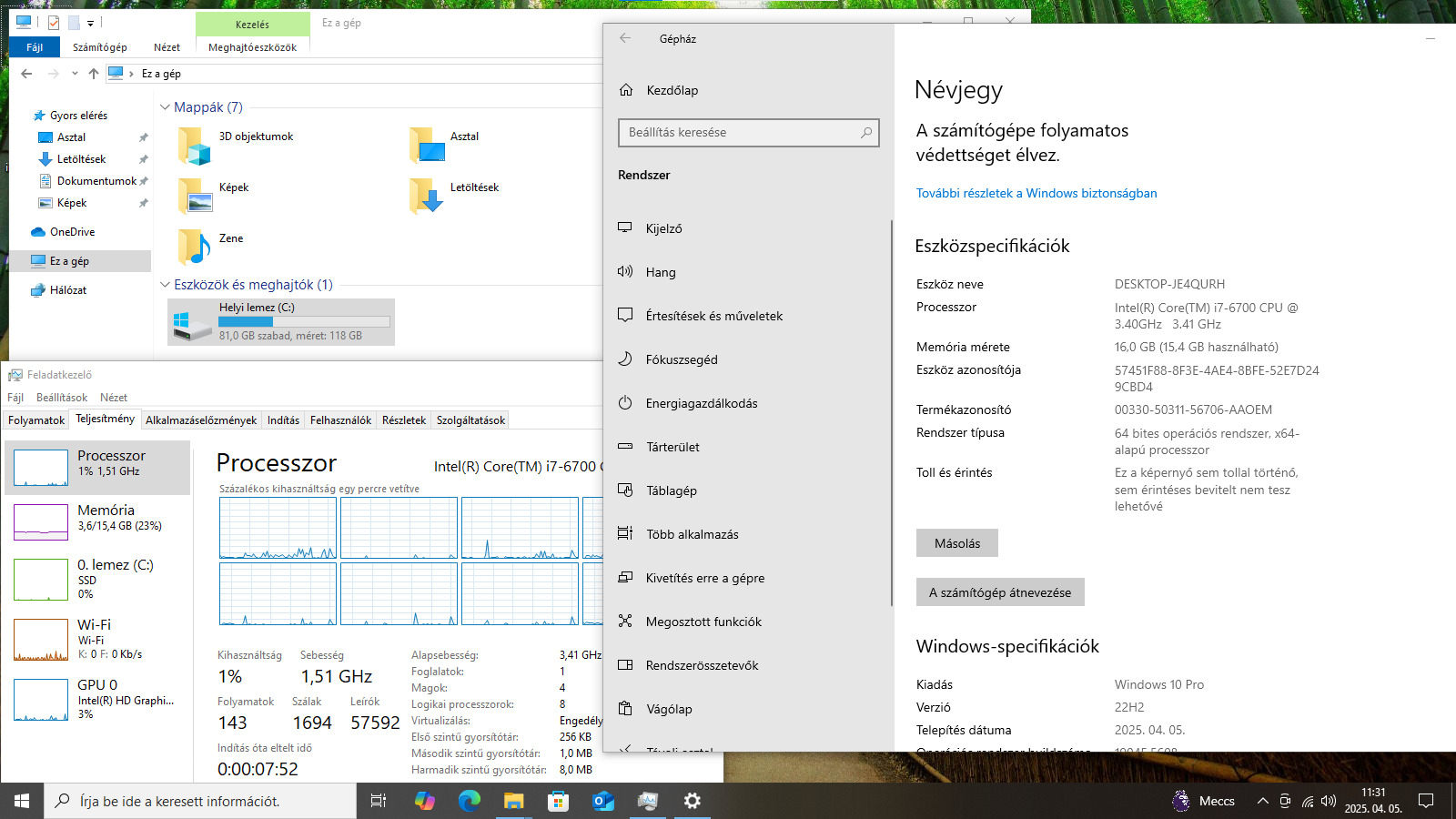
Task: Open Microsoft Store from taskbar
Action: coord(558,801)
